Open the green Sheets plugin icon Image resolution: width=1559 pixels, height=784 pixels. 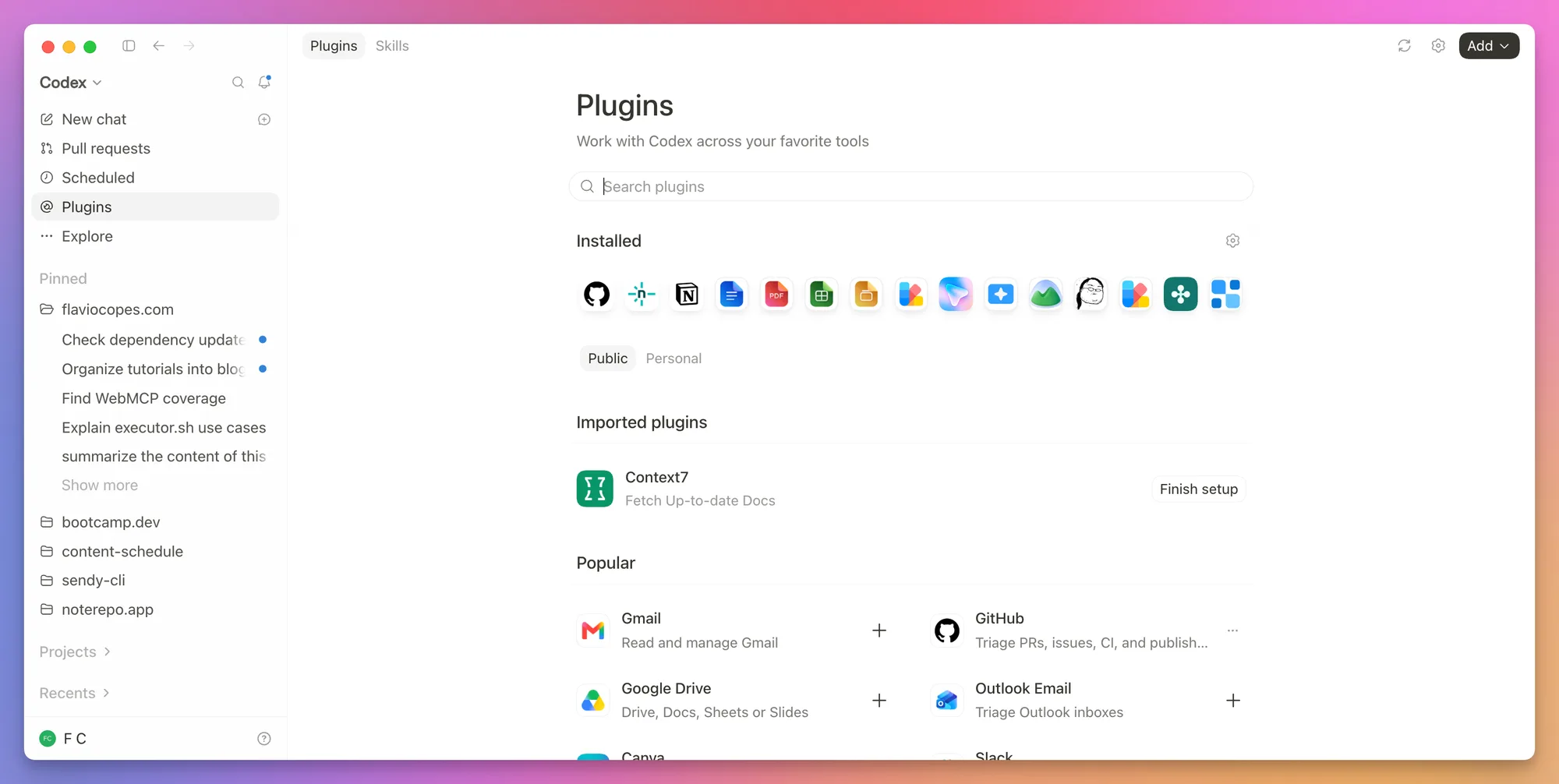(822, 295)
